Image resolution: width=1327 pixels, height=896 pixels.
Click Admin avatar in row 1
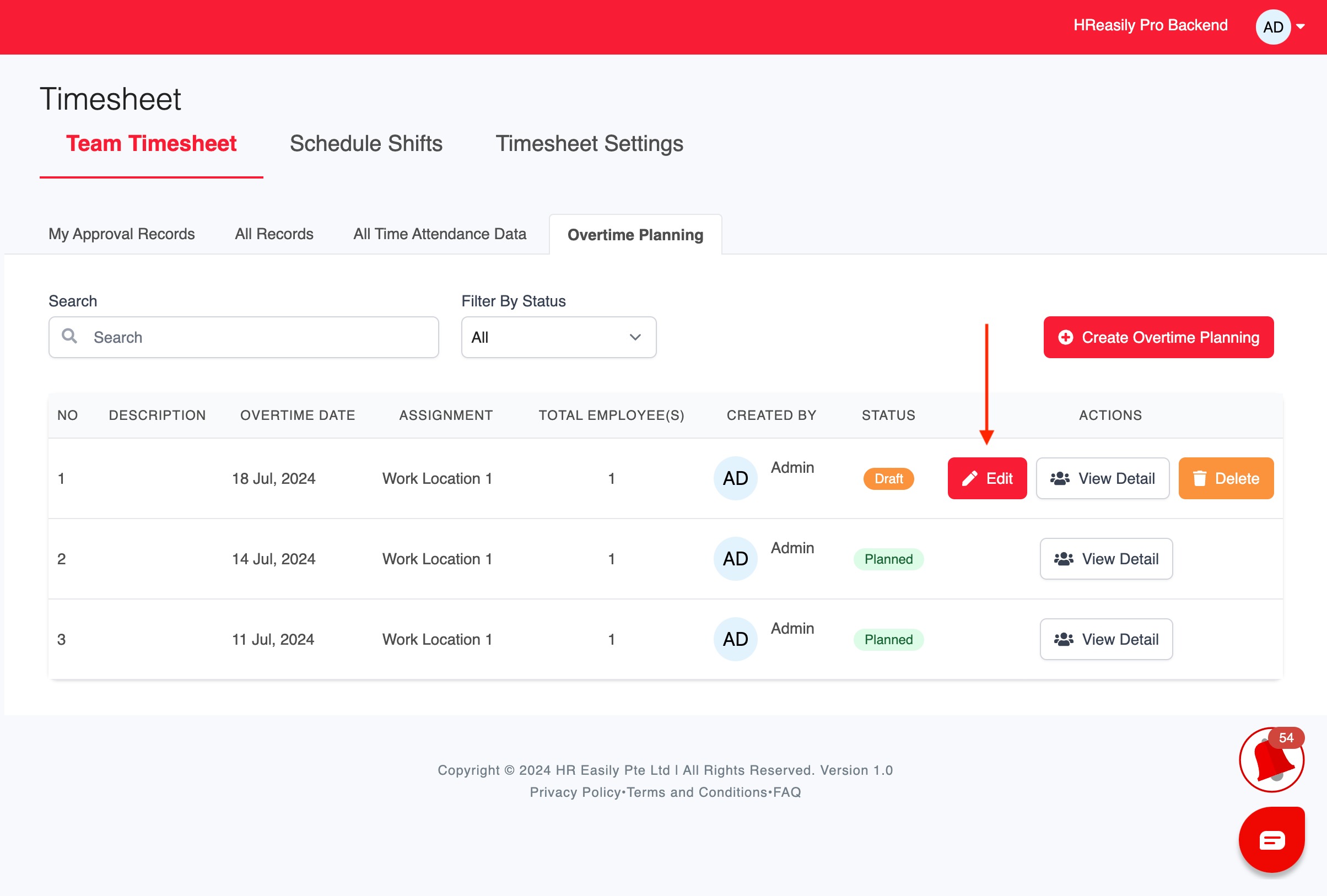735,478
